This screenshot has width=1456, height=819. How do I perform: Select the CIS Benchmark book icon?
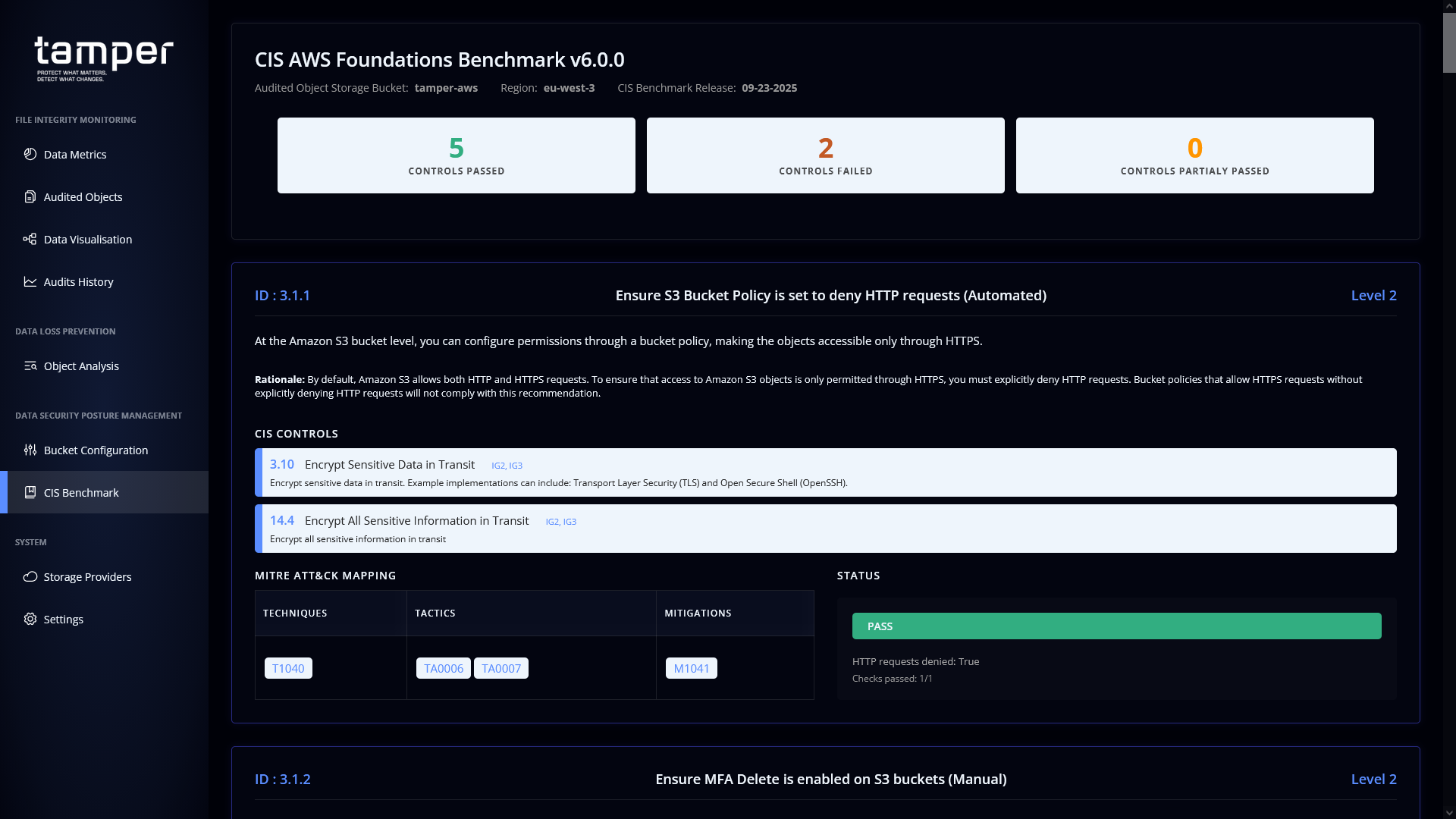30,492
